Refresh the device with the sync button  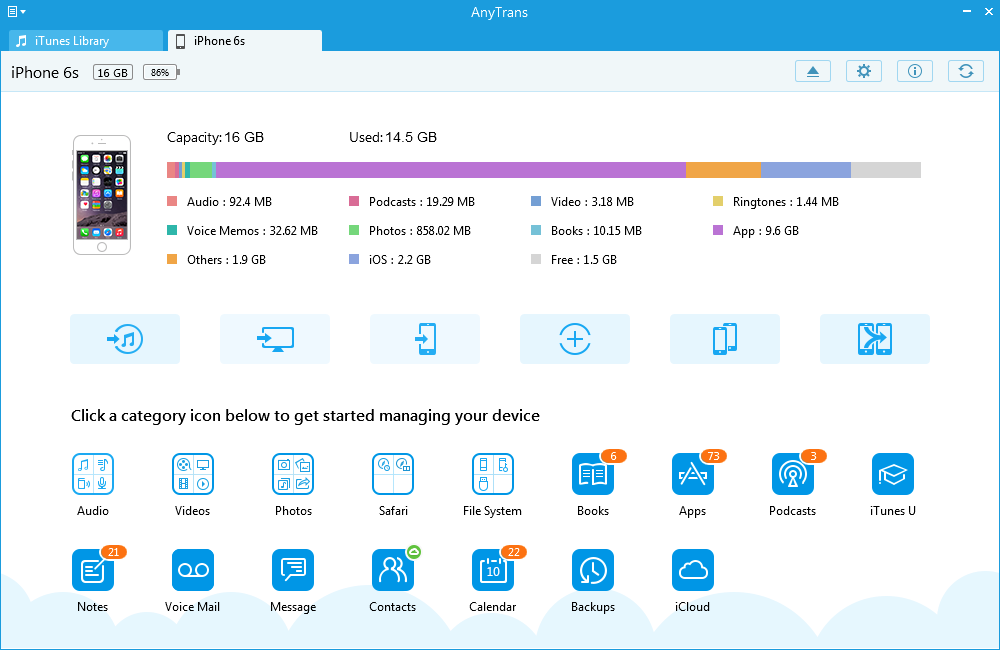tap(966, 71)
